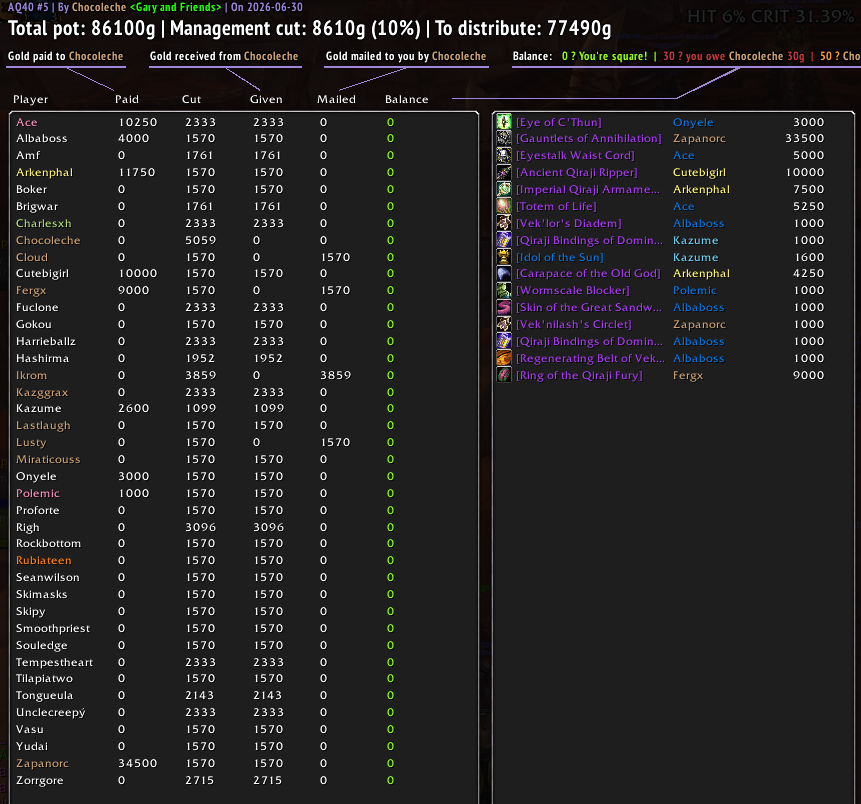This screenshot has width=861, height=804.
Task: Select player Zapanorc in the player list
Action: pos(42,763)
